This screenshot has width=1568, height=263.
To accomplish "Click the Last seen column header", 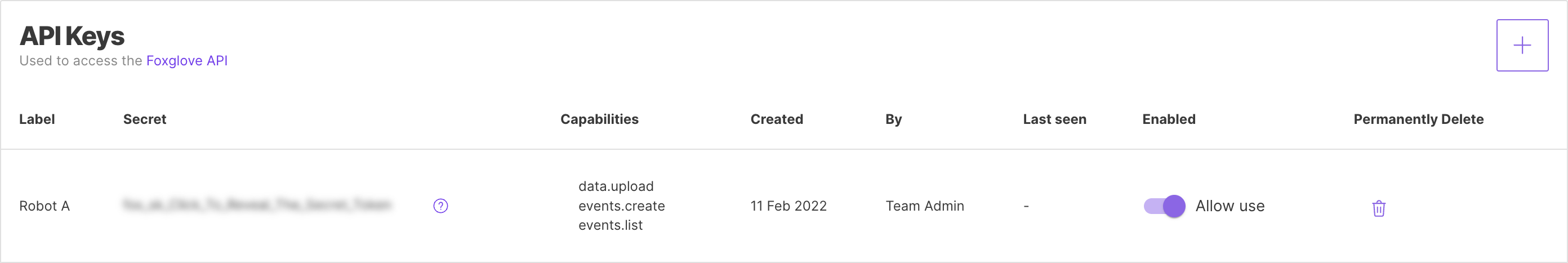I will point(1054,119).
